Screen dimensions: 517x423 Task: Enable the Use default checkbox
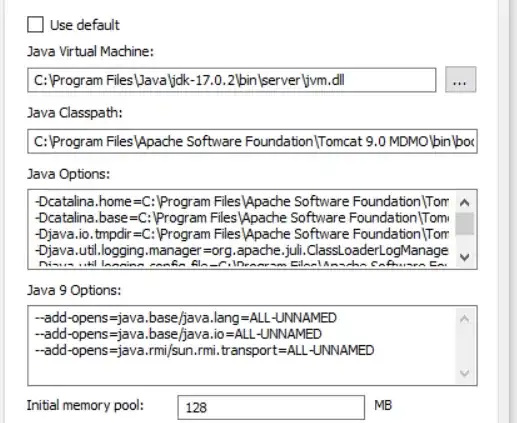tap(35, 25)
